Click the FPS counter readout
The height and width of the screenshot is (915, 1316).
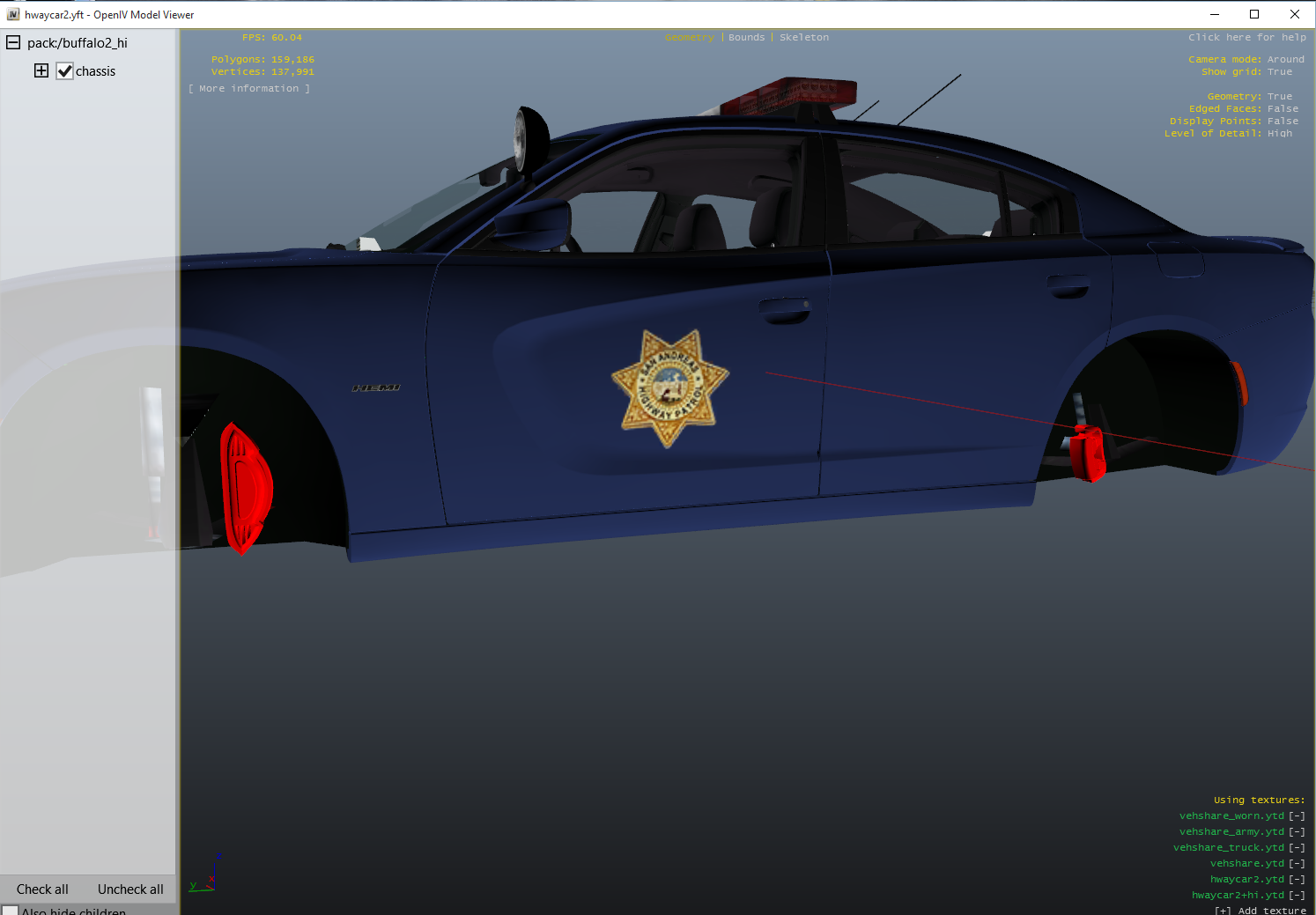coord(272,37)
